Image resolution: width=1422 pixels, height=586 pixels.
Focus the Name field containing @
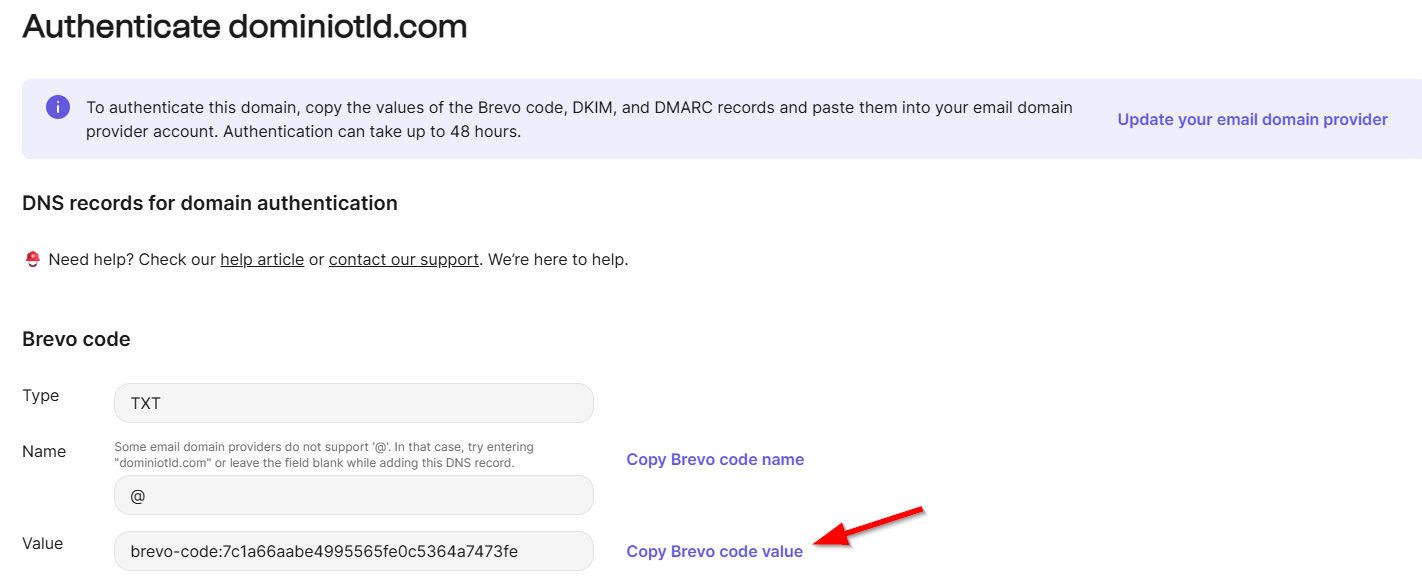354,495
